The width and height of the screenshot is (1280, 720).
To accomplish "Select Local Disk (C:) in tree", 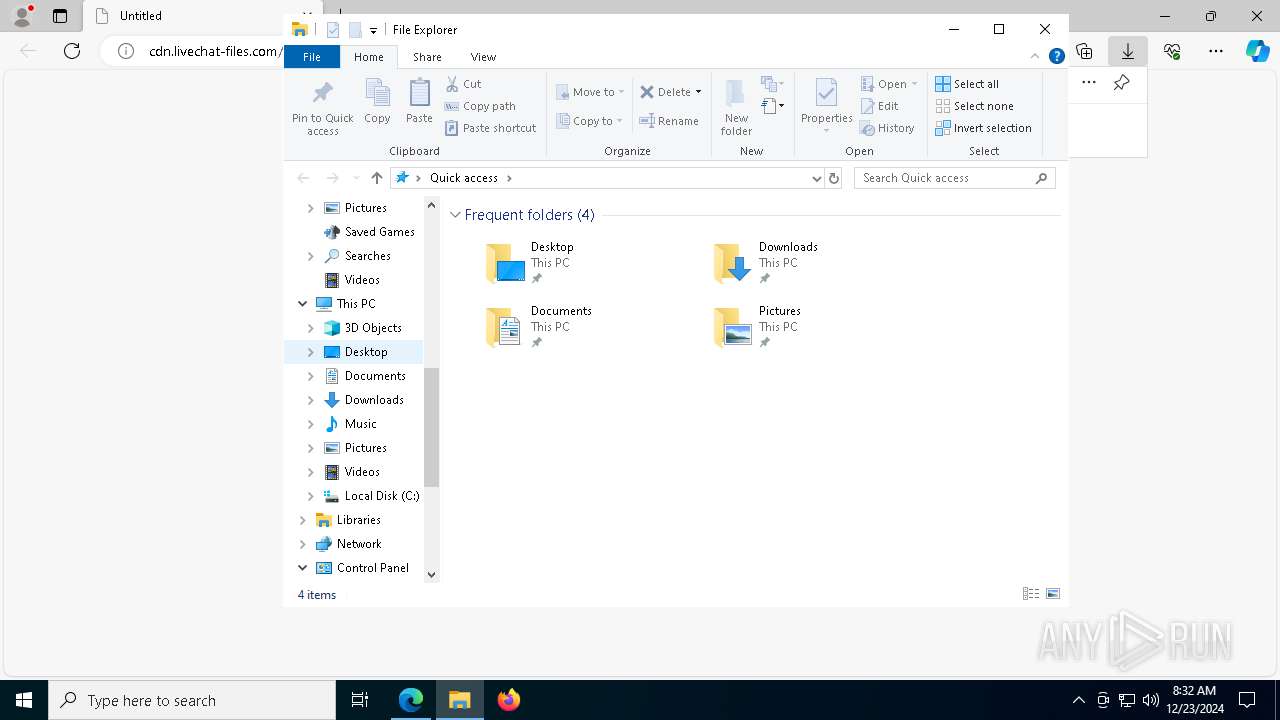I will coord(381,496).
